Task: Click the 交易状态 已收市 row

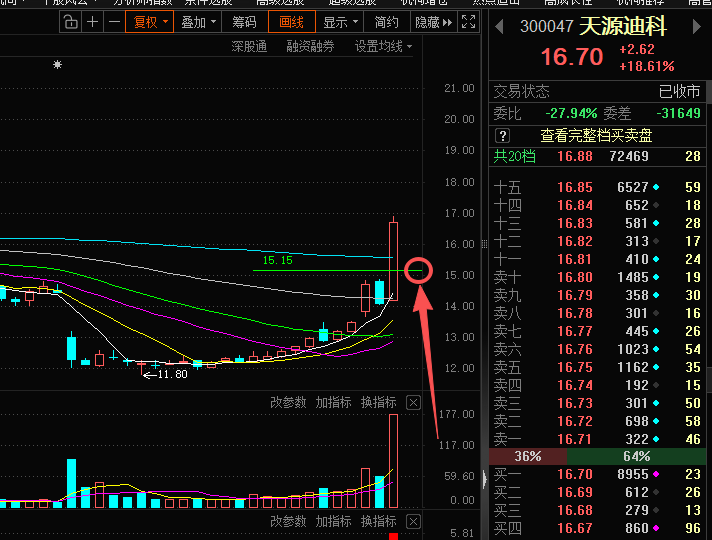Action: tap(597, 91)
